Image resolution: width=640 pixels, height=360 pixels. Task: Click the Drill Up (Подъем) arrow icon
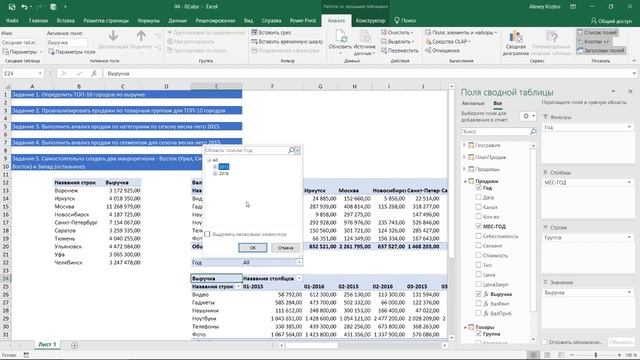click(141, 36)
